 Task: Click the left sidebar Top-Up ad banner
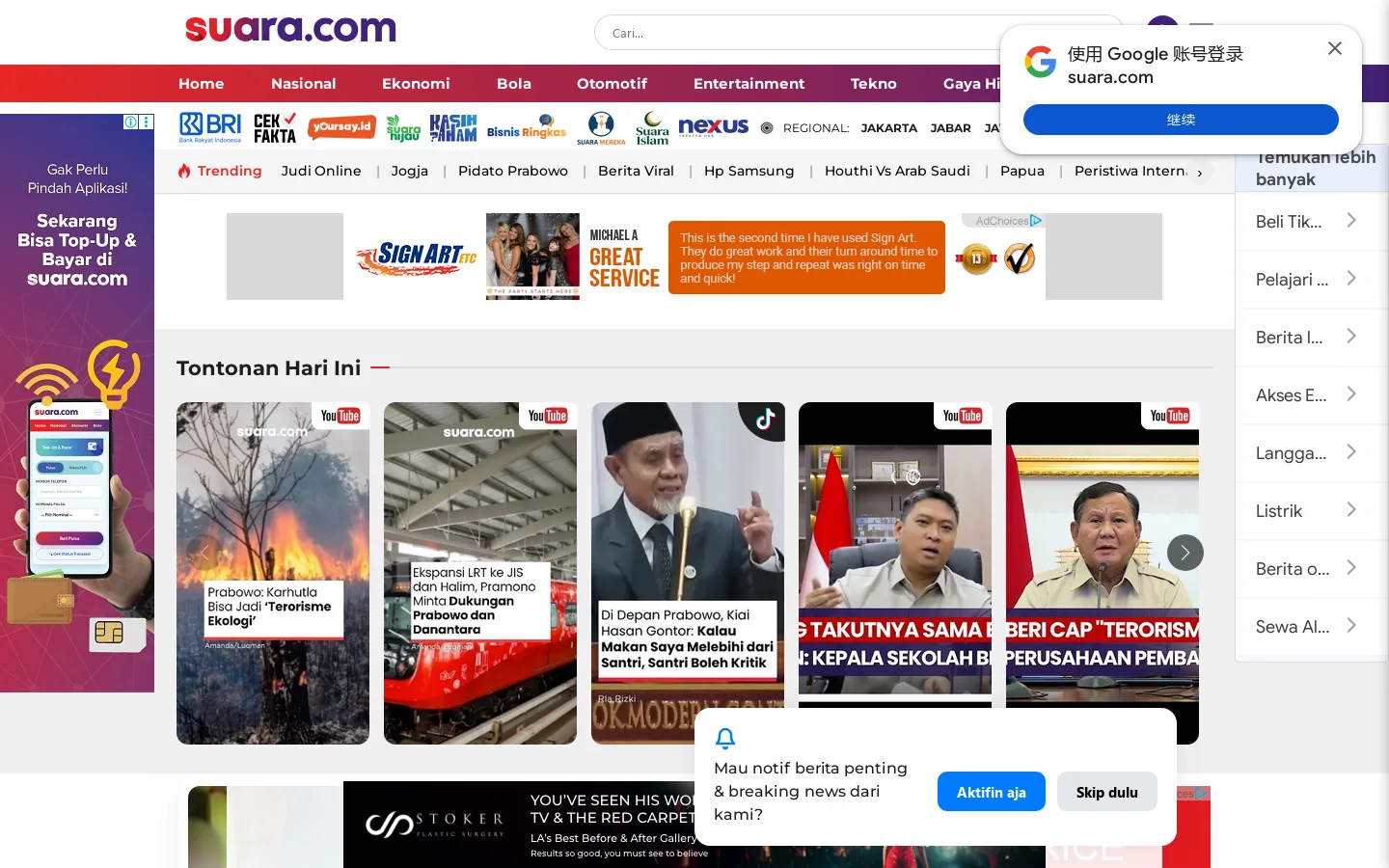pyautogui.click(x=77, y=403)
